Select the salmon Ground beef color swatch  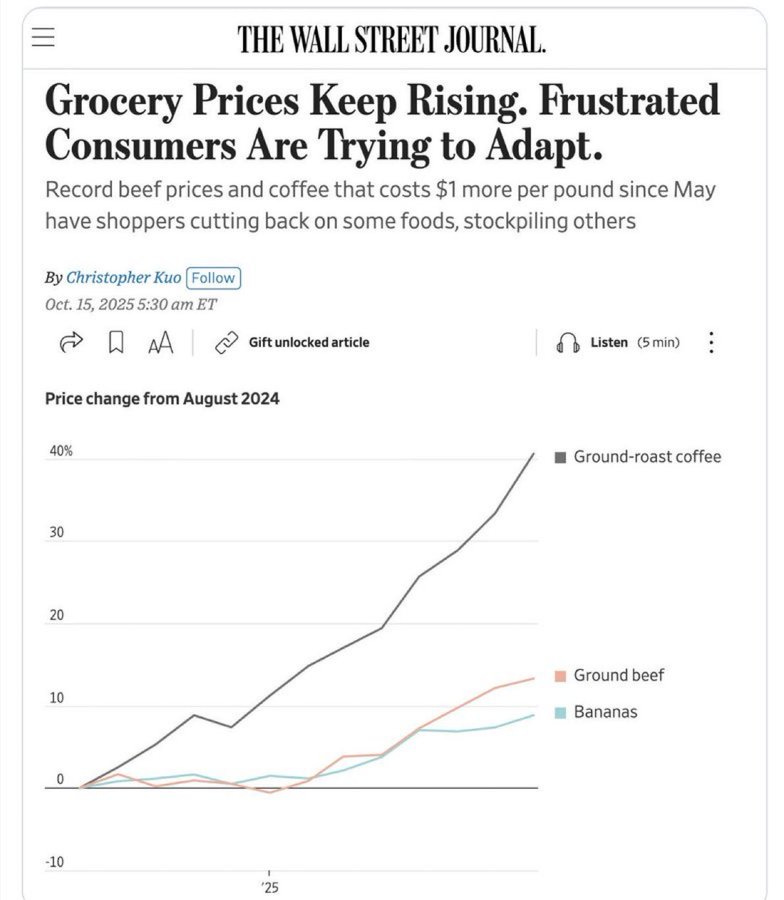(560, 675)
